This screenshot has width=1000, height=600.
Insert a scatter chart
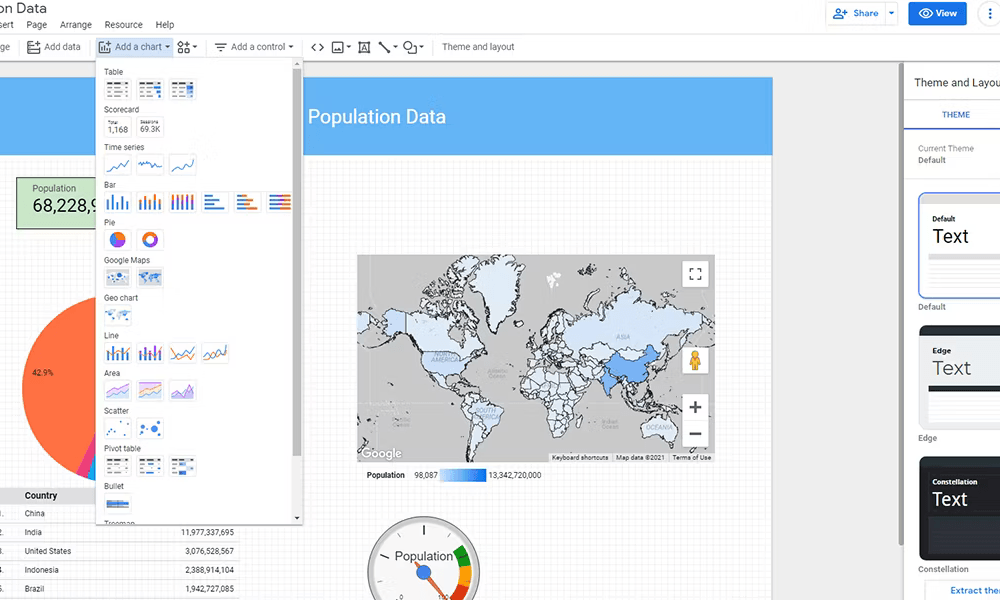[x=117, y=428]
